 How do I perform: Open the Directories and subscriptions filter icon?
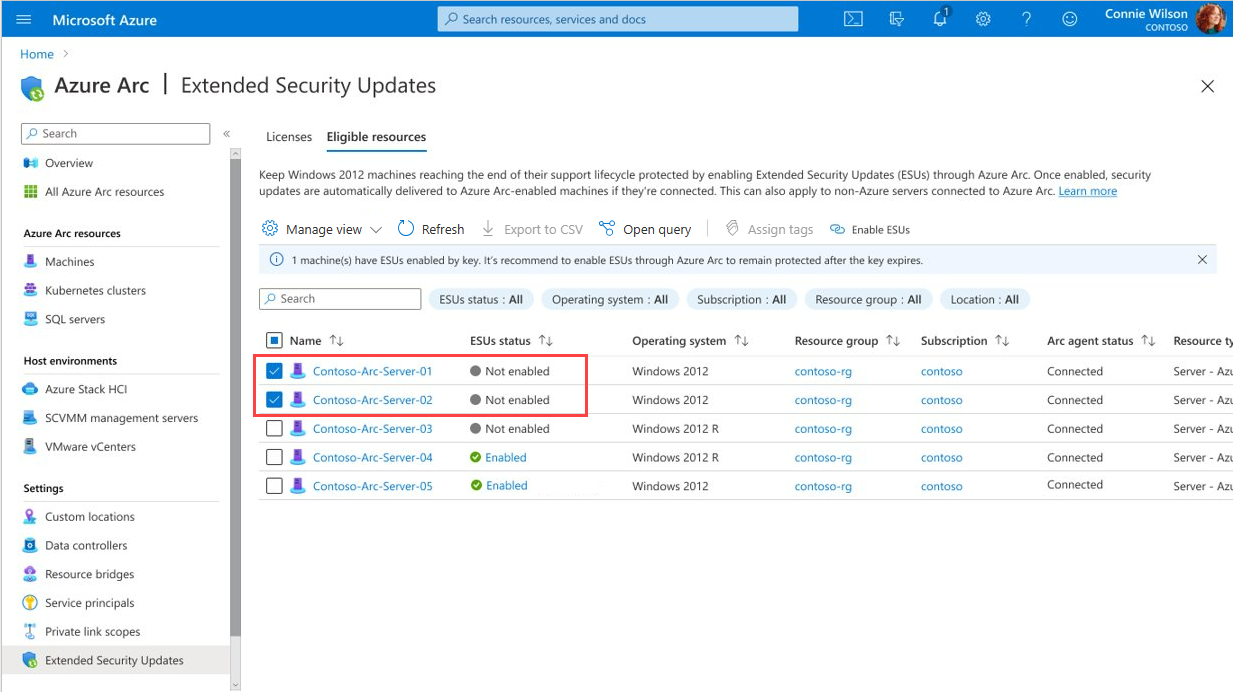pyautogui.click(x=897, y=19)
